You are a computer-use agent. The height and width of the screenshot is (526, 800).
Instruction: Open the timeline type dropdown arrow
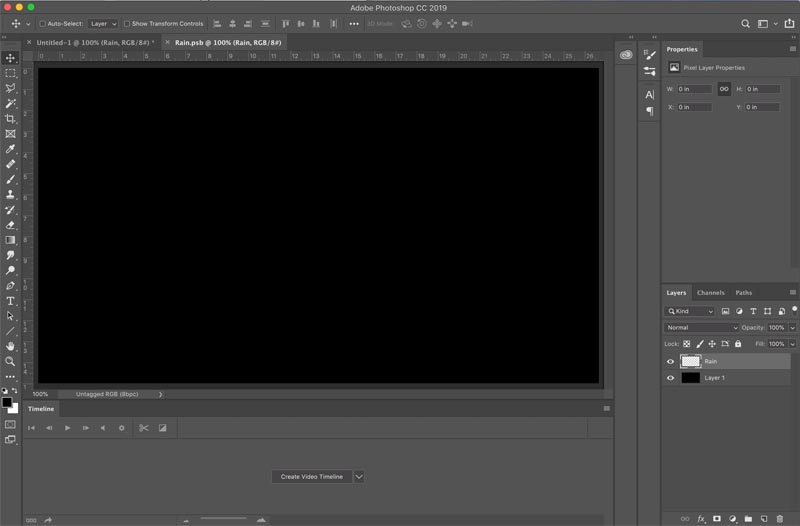pyautogui.click(x=359, y=477)
